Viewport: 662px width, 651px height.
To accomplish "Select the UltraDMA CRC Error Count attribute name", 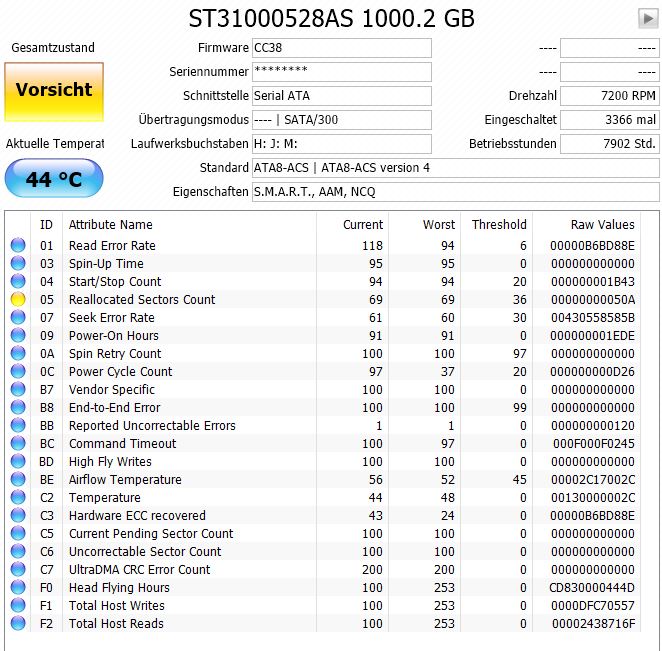I will pos(139,569).
